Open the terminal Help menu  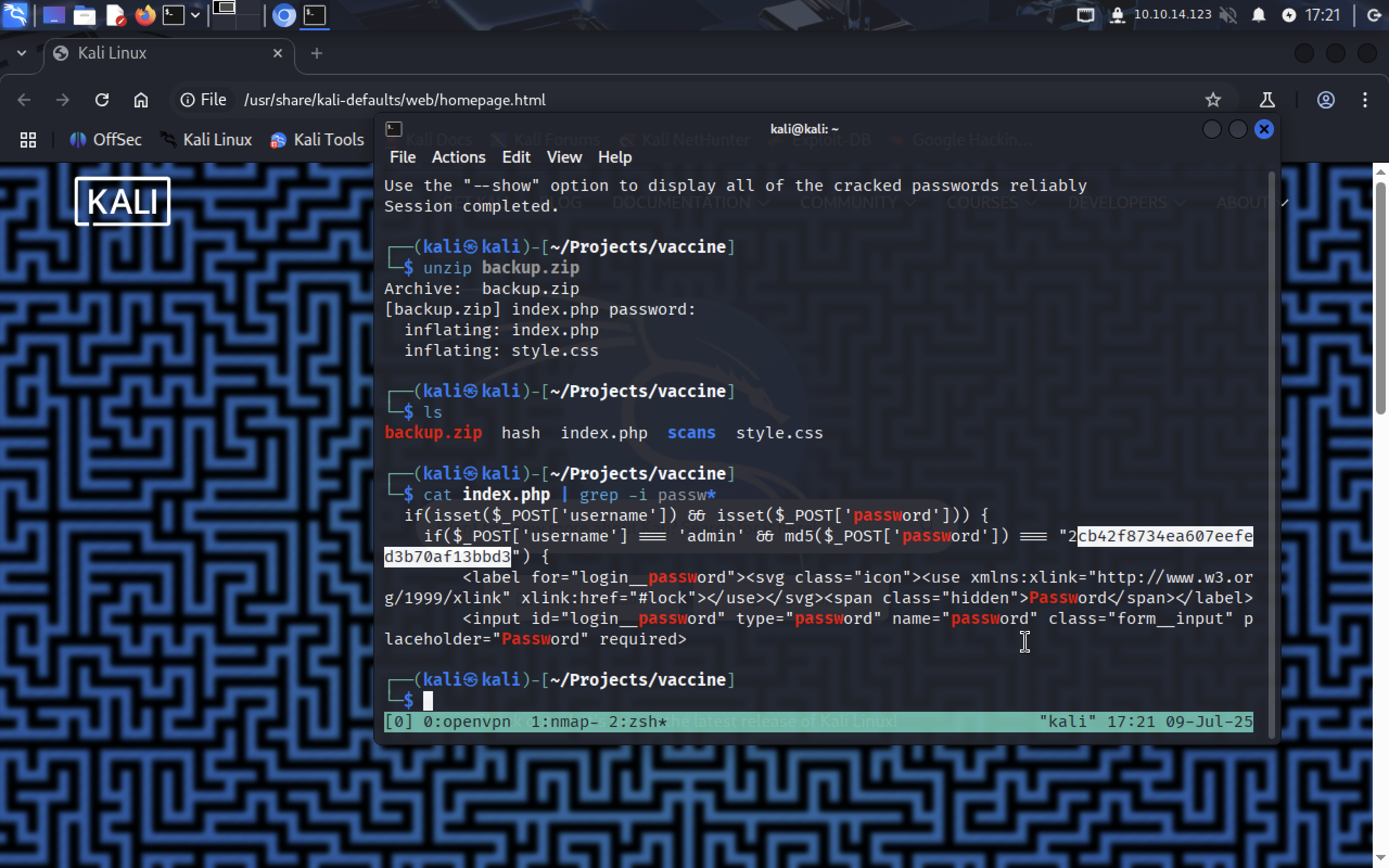(x=615, y=157)
